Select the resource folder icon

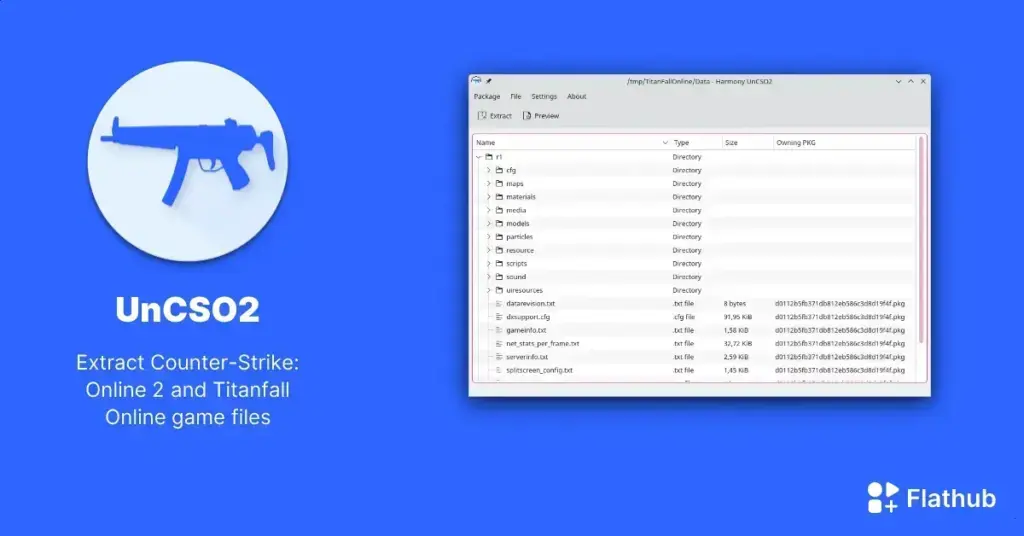[x=499, y=250]
